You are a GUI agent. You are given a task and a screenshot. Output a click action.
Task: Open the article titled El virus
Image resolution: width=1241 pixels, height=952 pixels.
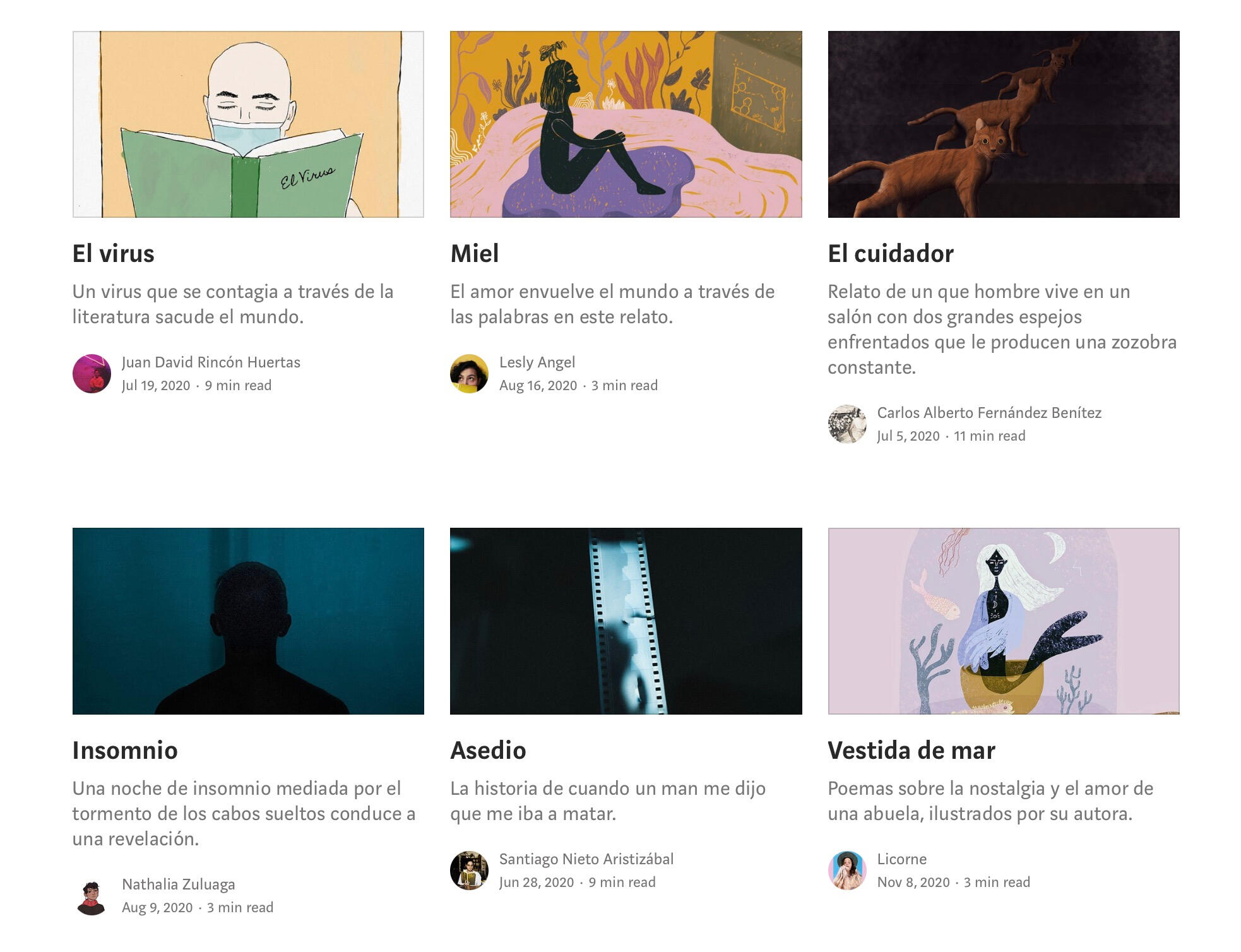(114, 254)
